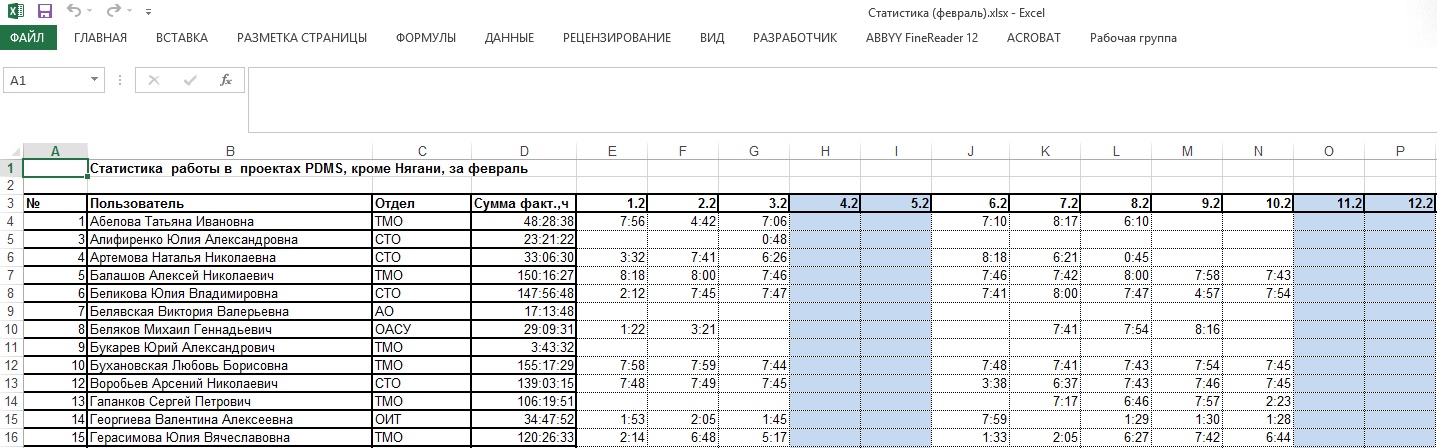Customize the Quick Access Toolbar dropdown
1437x448 pixels.
coord(148,12)
